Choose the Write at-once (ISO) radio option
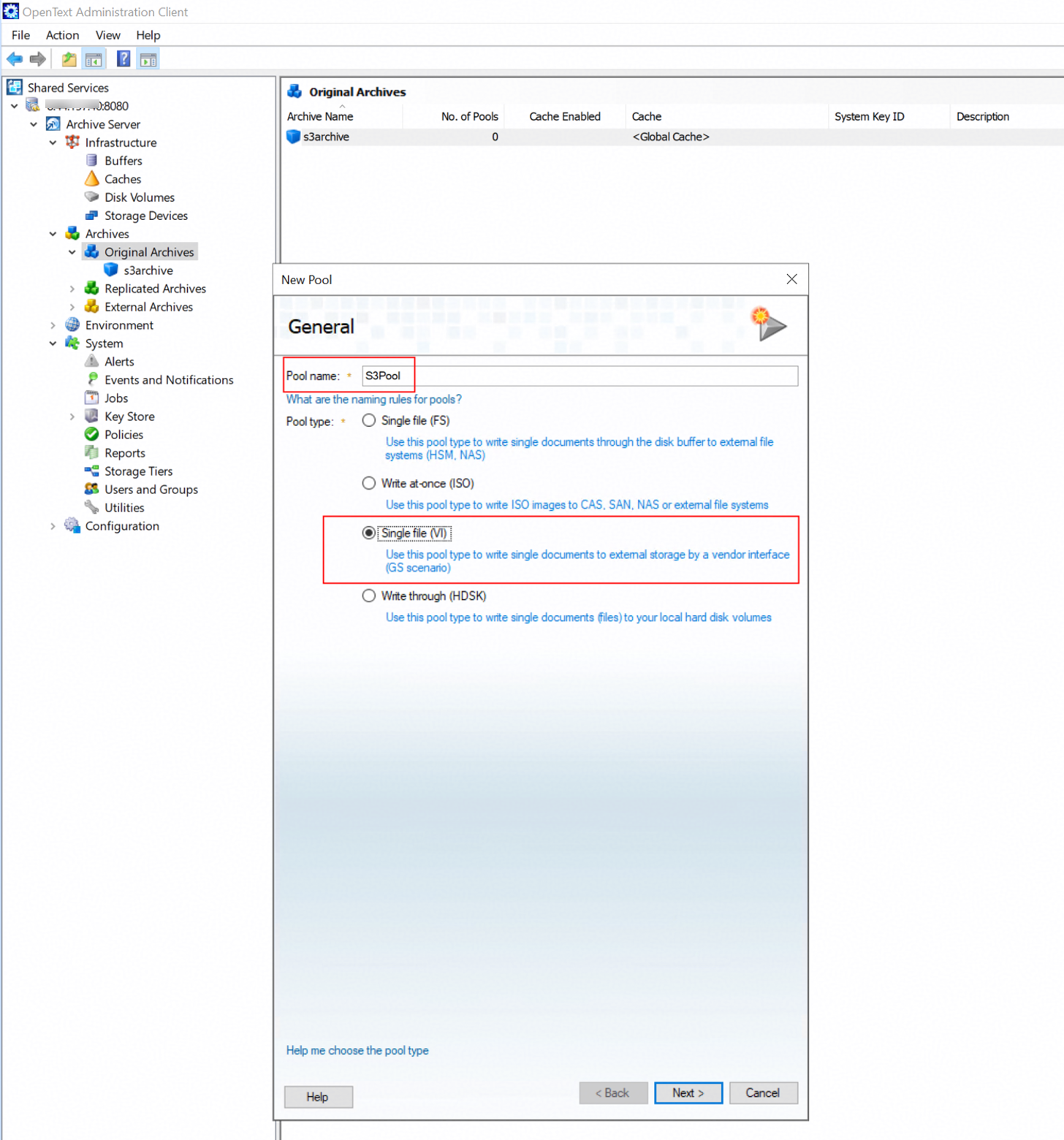The width and height of the screenshot is (1064, 1140). point(369,484)
